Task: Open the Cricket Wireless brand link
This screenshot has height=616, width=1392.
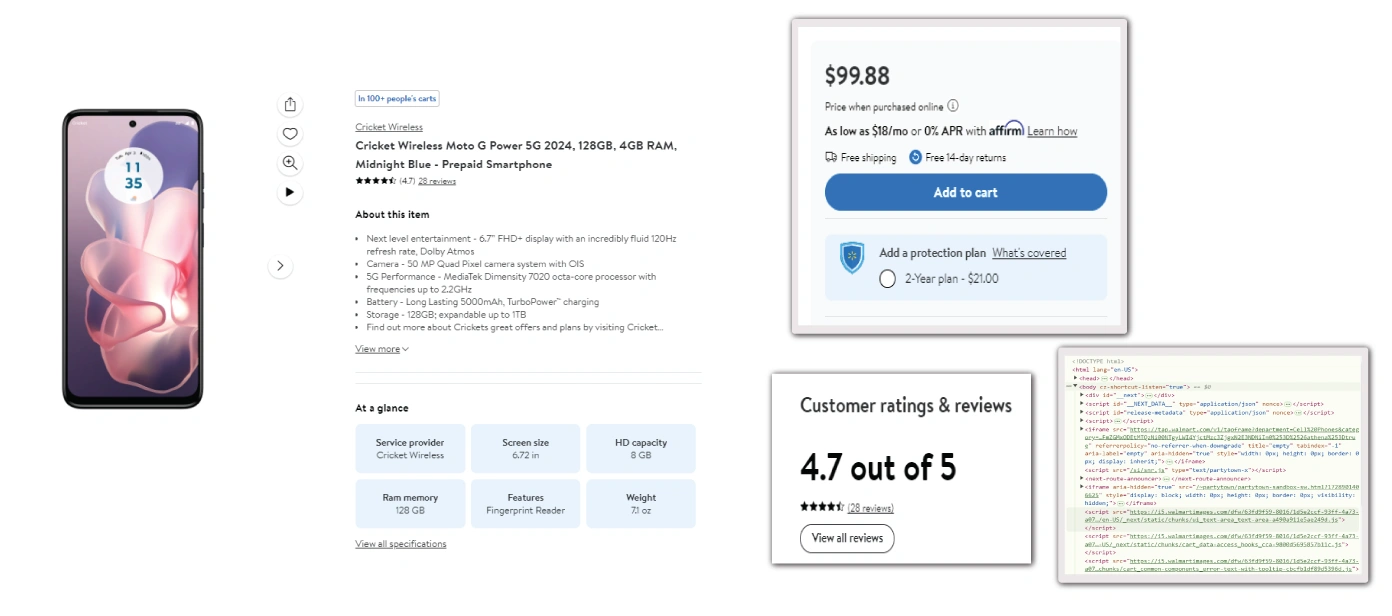Action: tap(389, 127)
